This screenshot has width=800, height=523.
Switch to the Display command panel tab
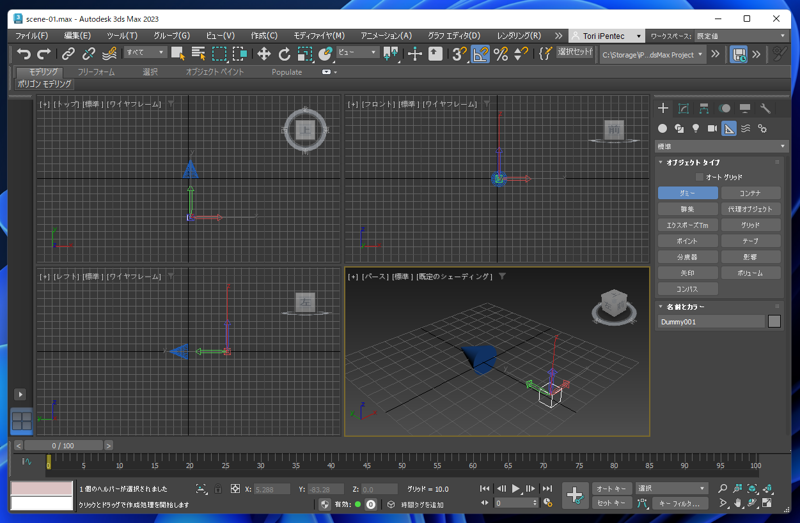tap(745, 108)
